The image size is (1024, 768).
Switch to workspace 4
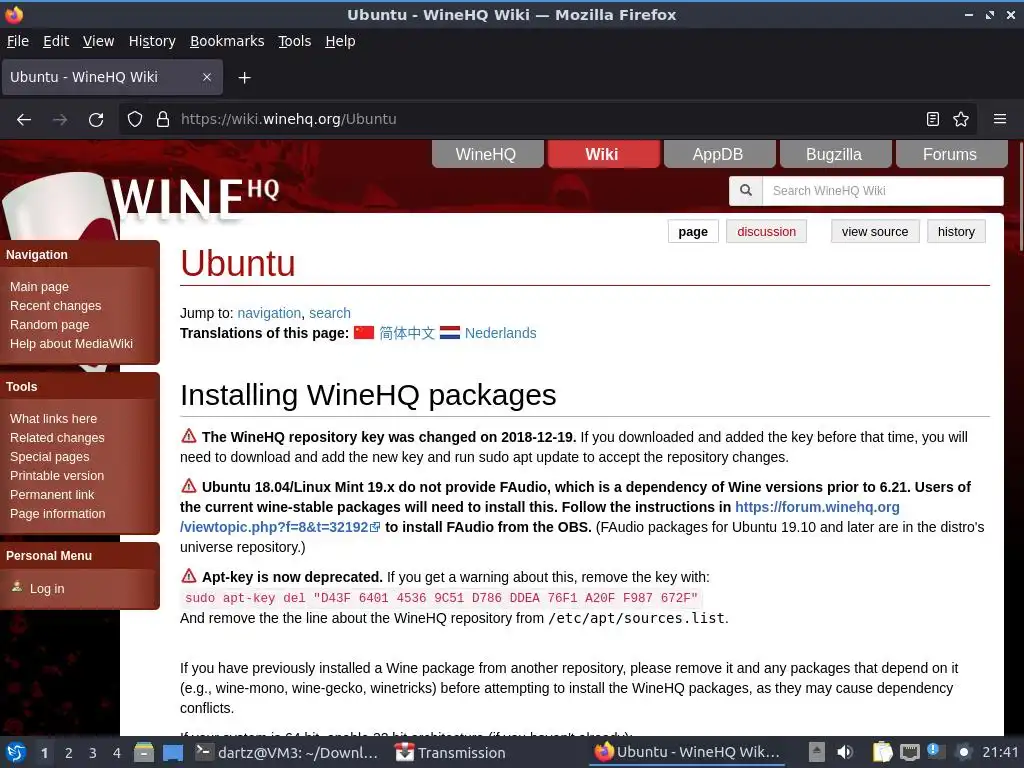click(117, 753)
